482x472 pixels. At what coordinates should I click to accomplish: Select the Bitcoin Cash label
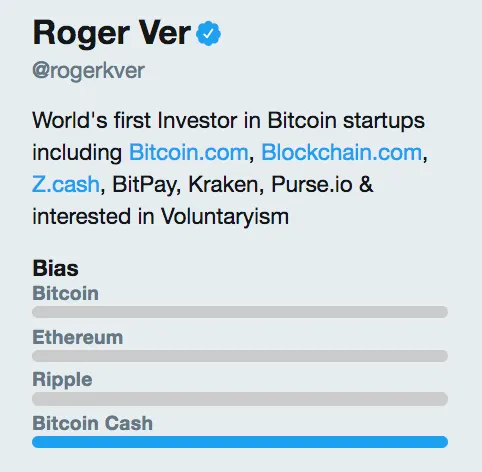click(x=93, y=423)
